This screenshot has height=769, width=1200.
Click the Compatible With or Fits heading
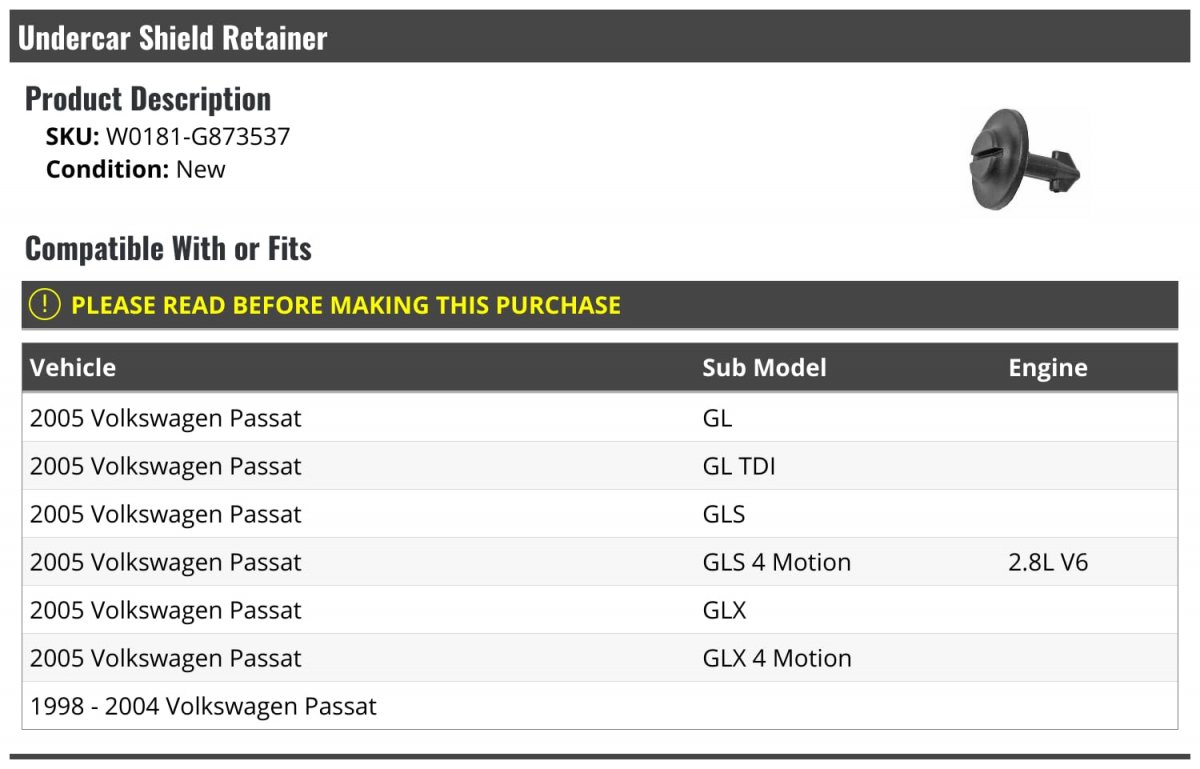(168, 248)
